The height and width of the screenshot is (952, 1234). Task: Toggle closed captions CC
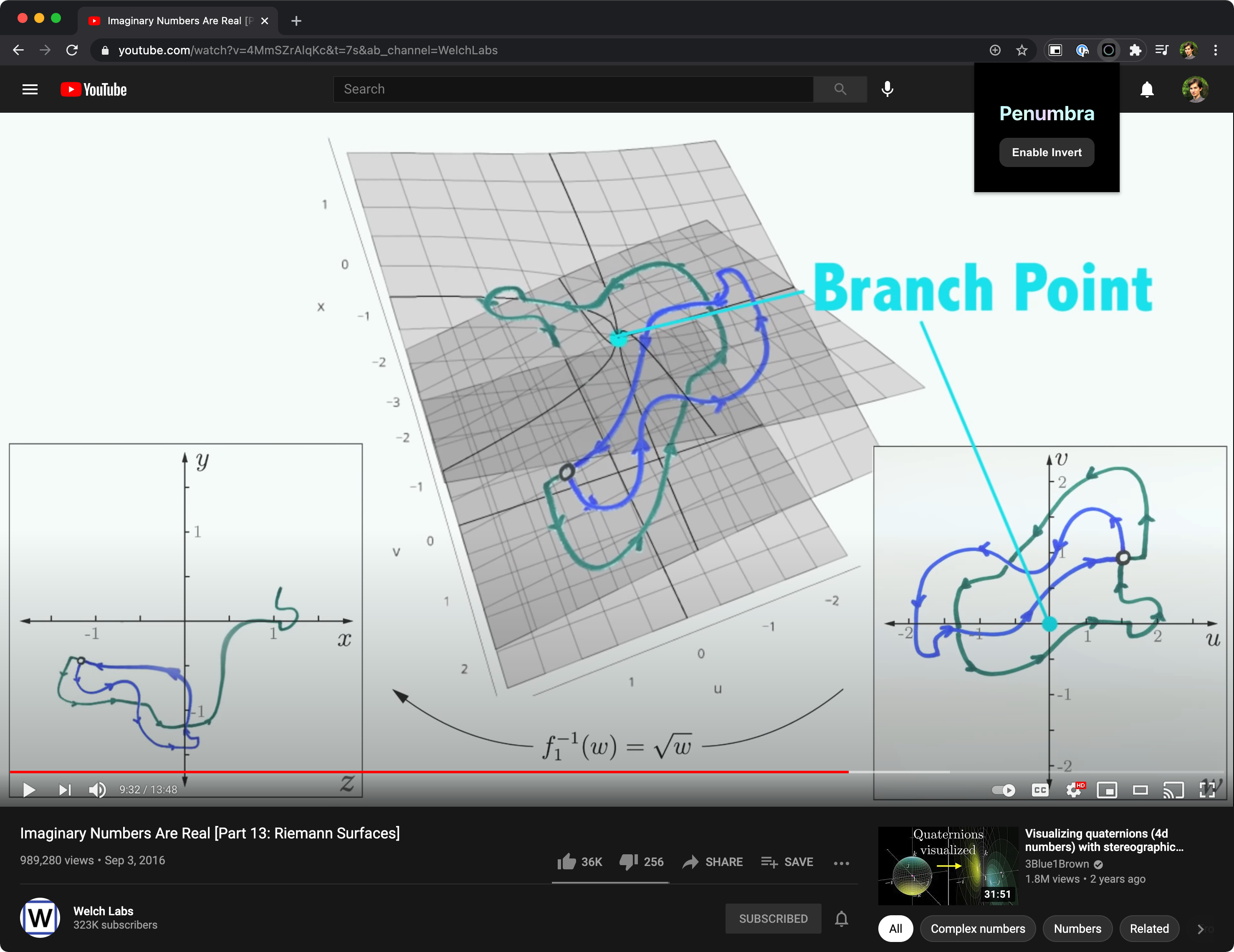[1039, 790]
